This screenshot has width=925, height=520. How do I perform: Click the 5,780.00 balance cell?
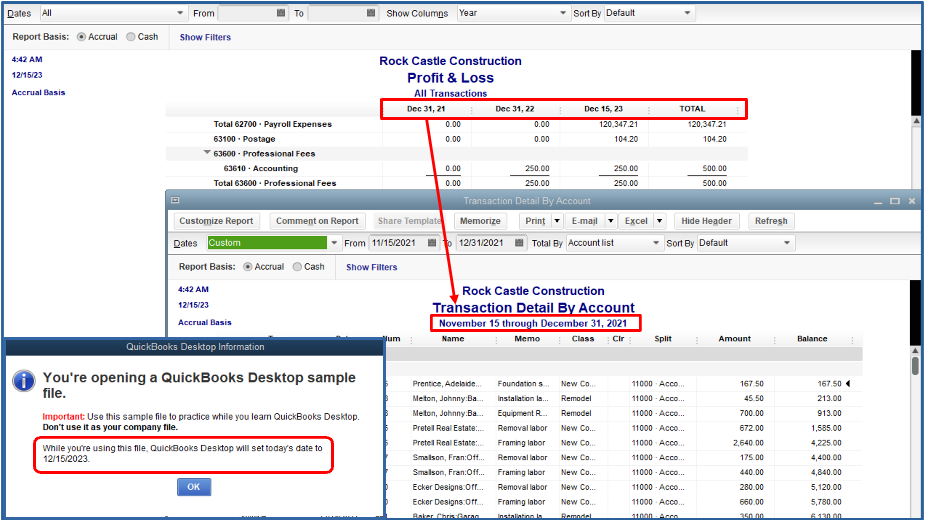tap(826, 502)
